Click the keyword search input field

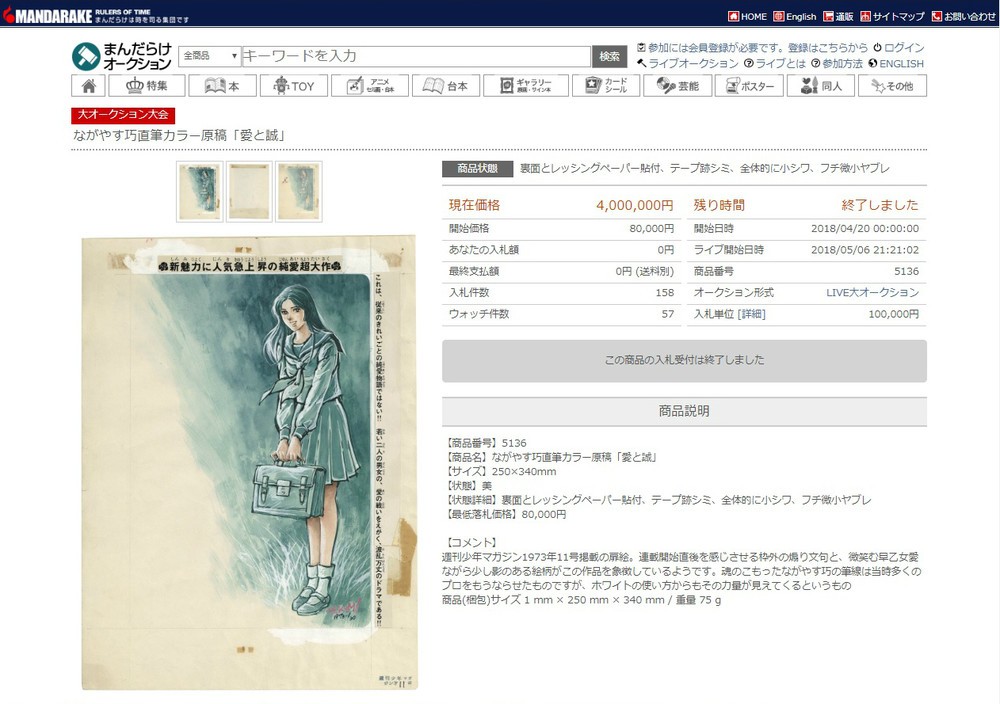click(x=415, y=56)
